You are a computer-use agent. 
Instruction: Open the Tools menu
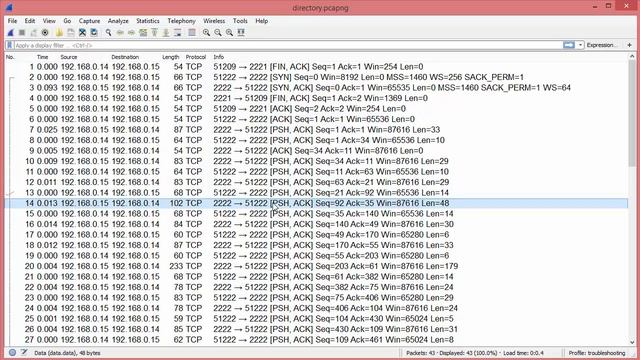240,21
